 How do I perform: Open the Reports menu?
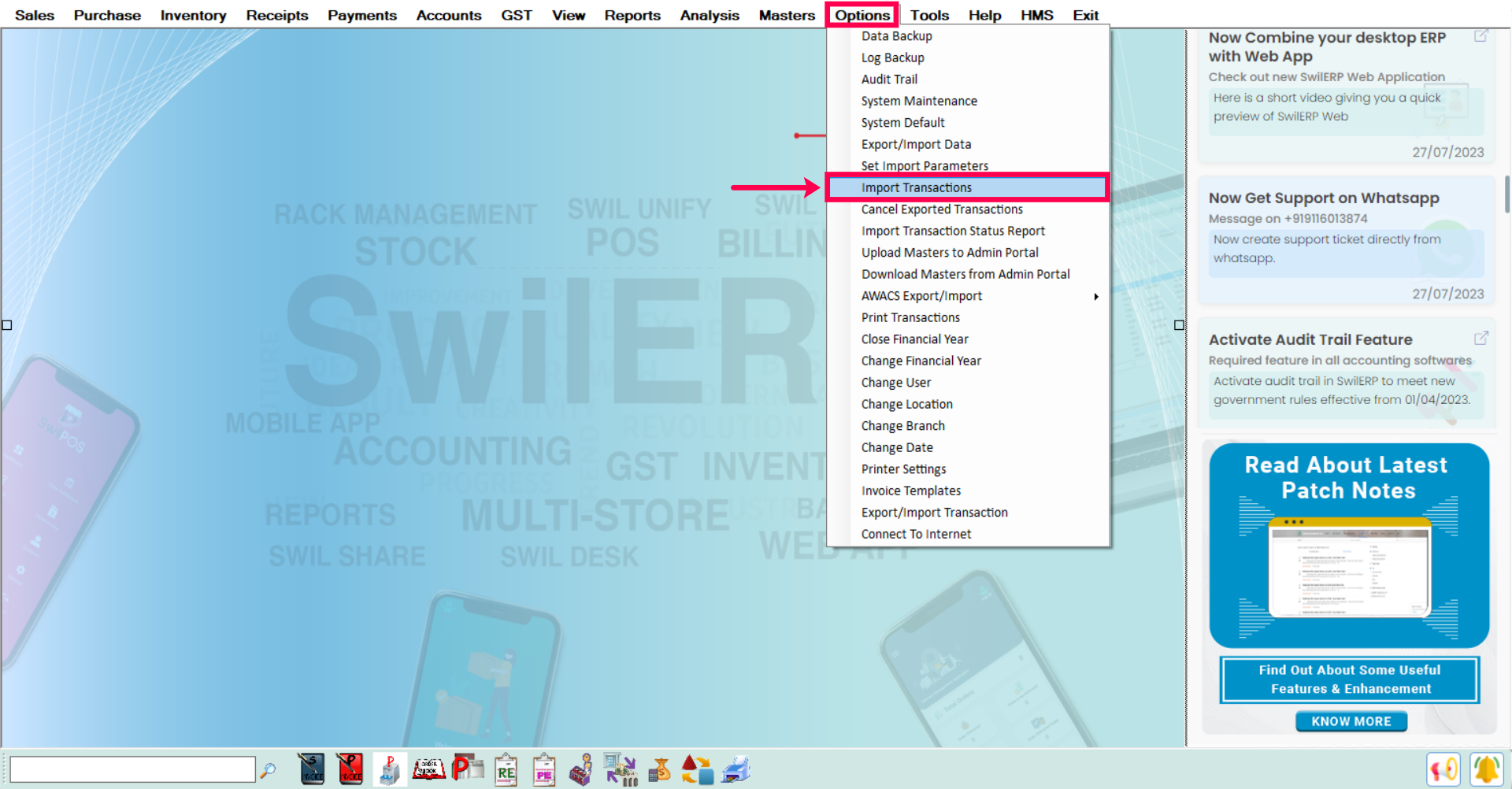coord(632,15)
